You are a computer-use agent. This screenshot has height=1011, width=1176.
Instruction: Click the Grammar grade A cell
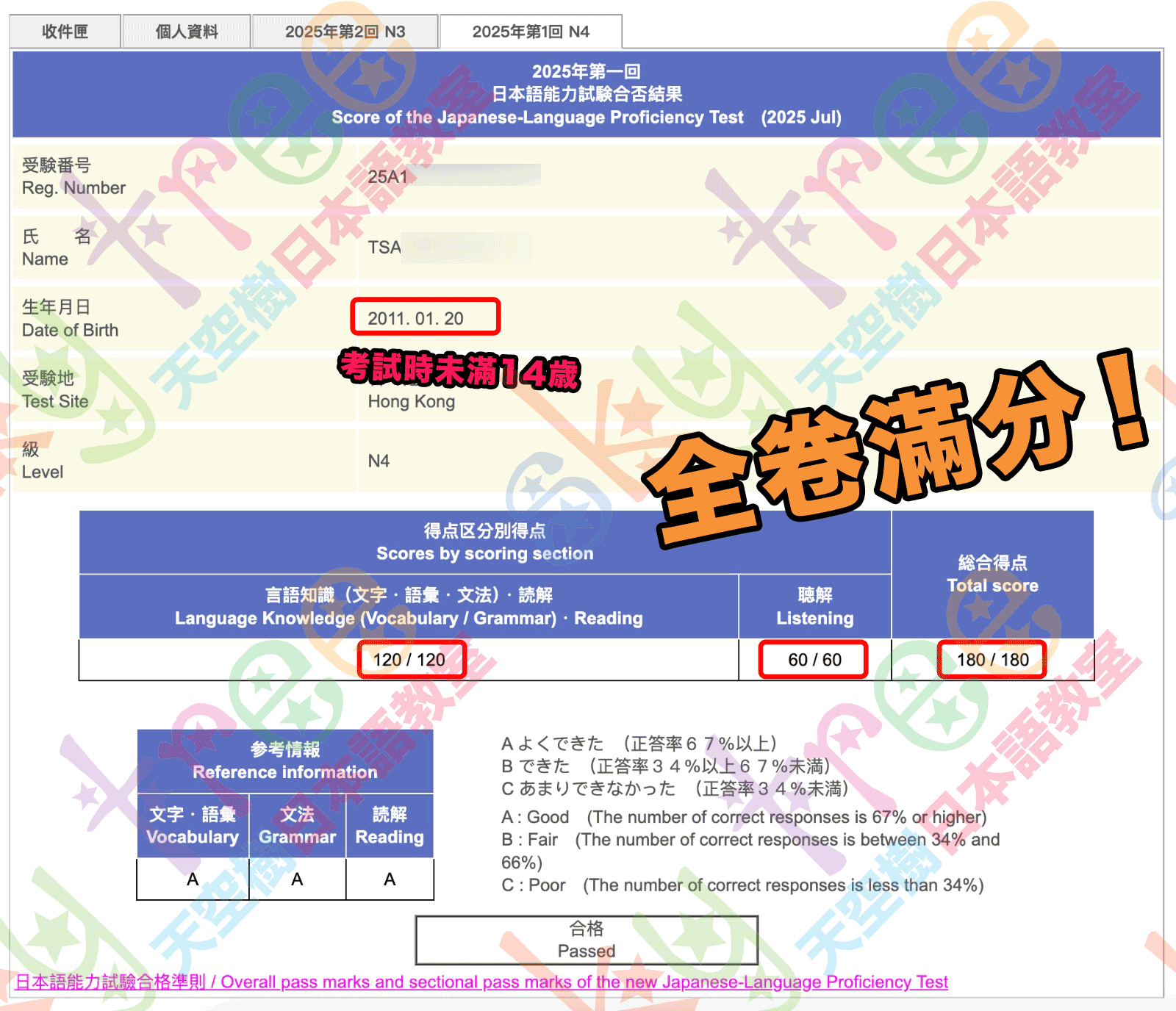(x=297, y=879)
